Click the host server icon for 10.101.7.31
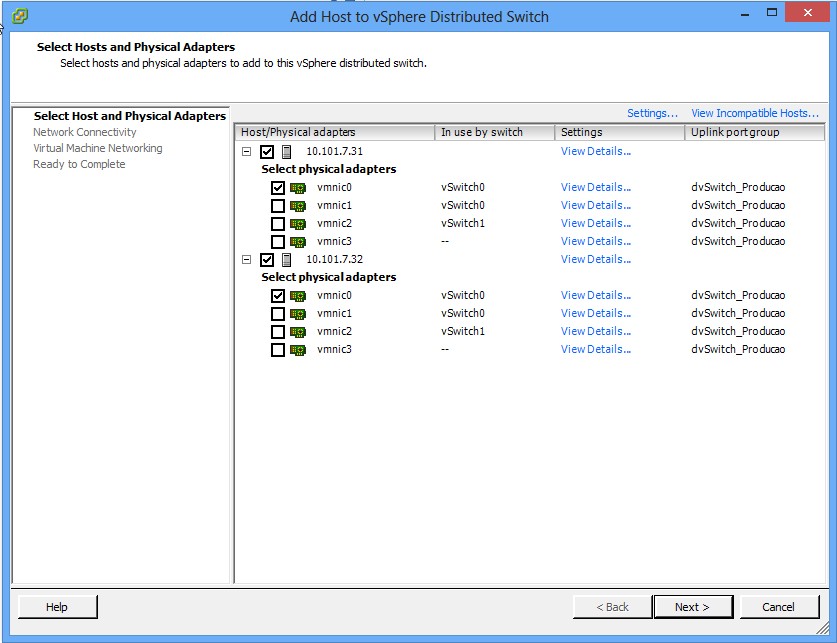This screenshot has height=643, width=837. [x=287, y=152]
